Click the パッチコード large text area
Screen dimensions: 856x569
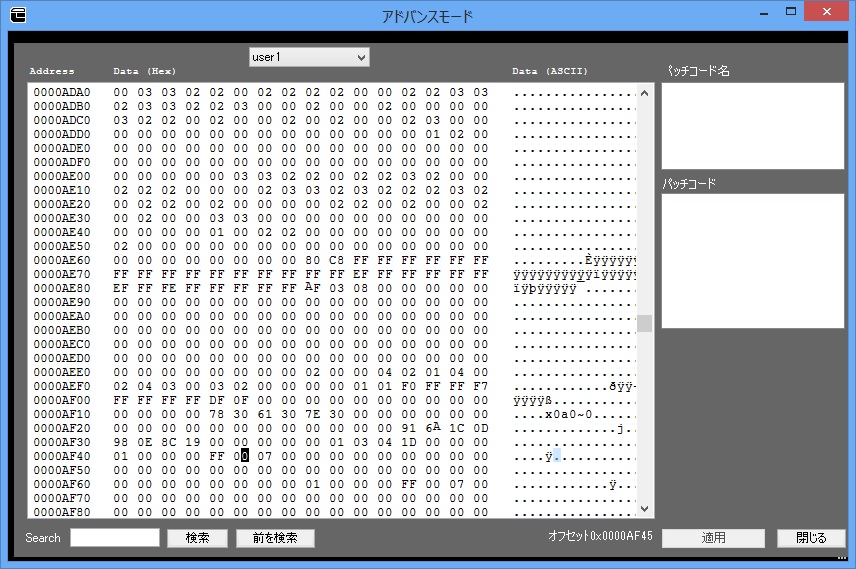(x=753, y=261)
